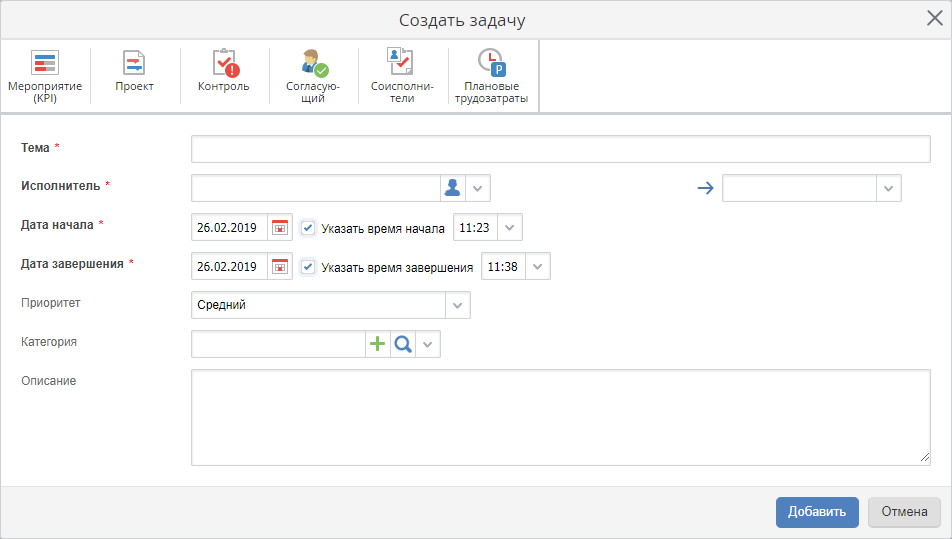Uncheck Указать время начала checkbox
Screen dimensions: 952x539
click(x=308, y=228)
